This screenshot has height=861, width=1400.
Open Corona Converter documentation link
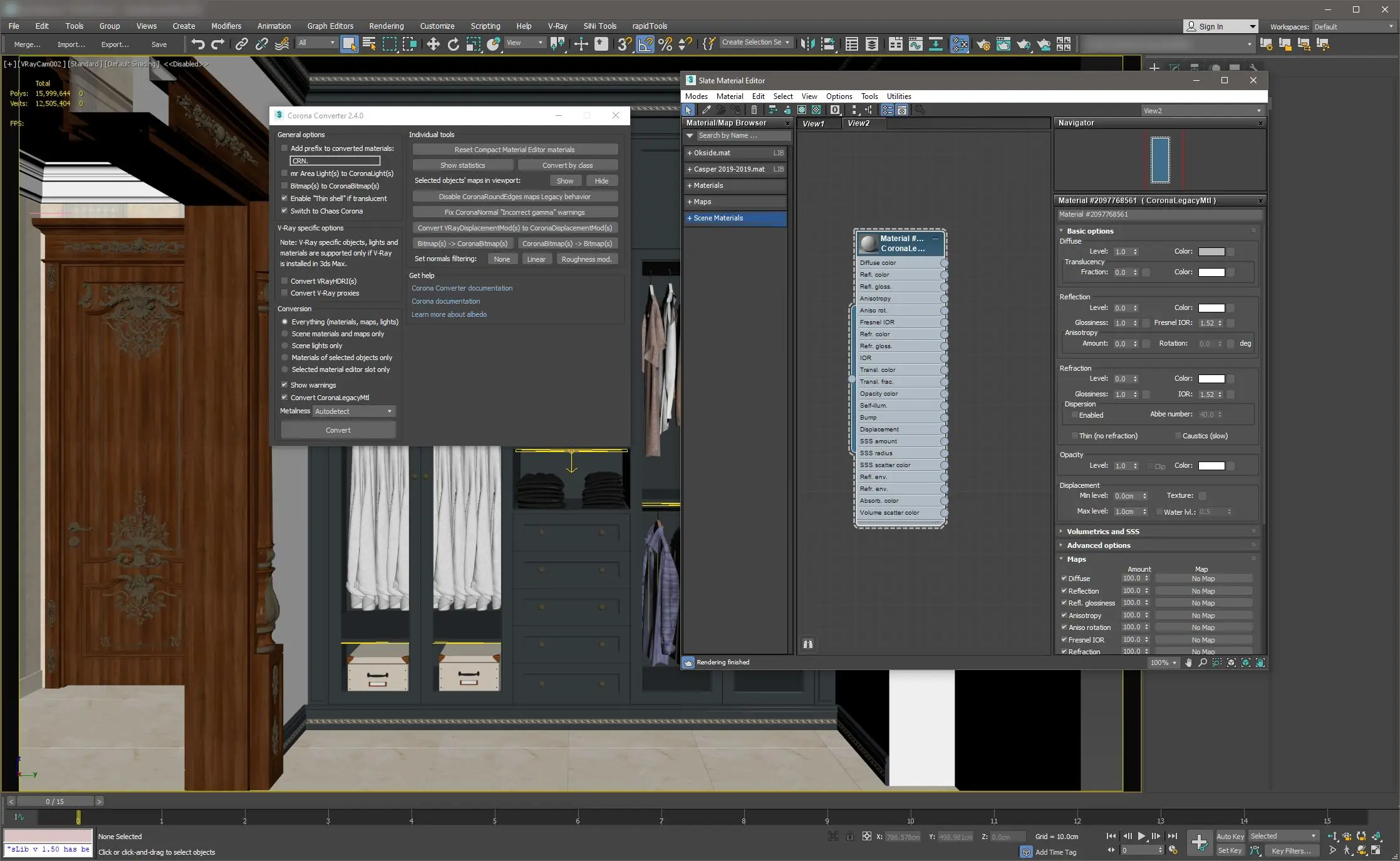tap(462, 288)
